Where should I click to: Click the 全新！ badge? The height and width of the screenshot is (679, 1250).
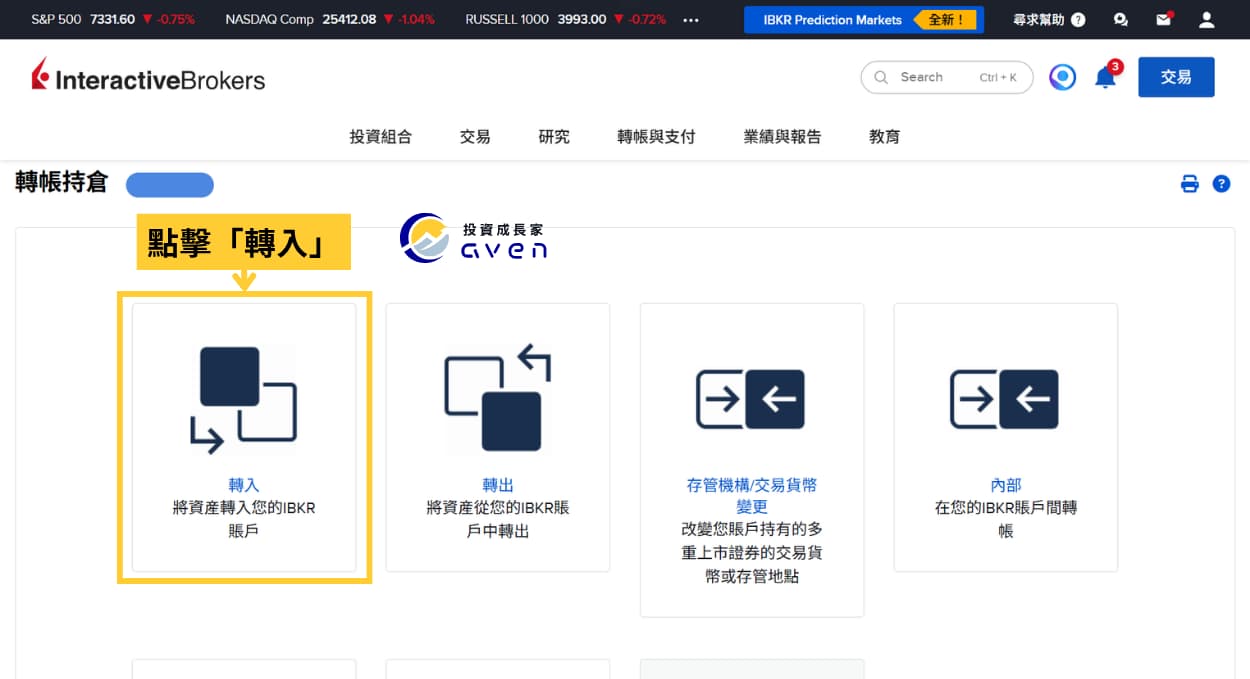click(945, 19)
